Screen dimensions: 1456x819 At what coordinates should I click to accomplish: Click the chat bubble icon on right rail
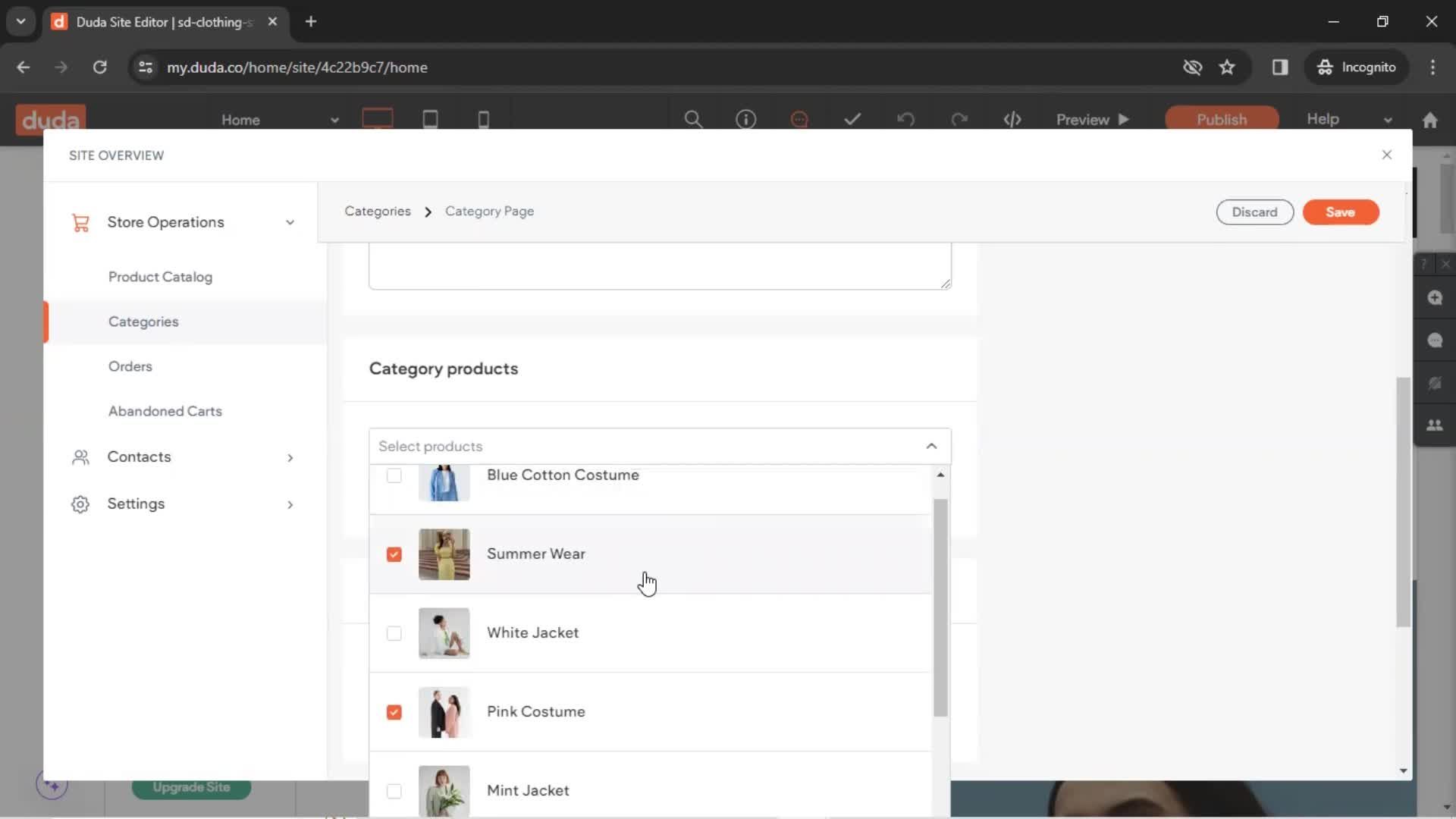pos(1434,340)
